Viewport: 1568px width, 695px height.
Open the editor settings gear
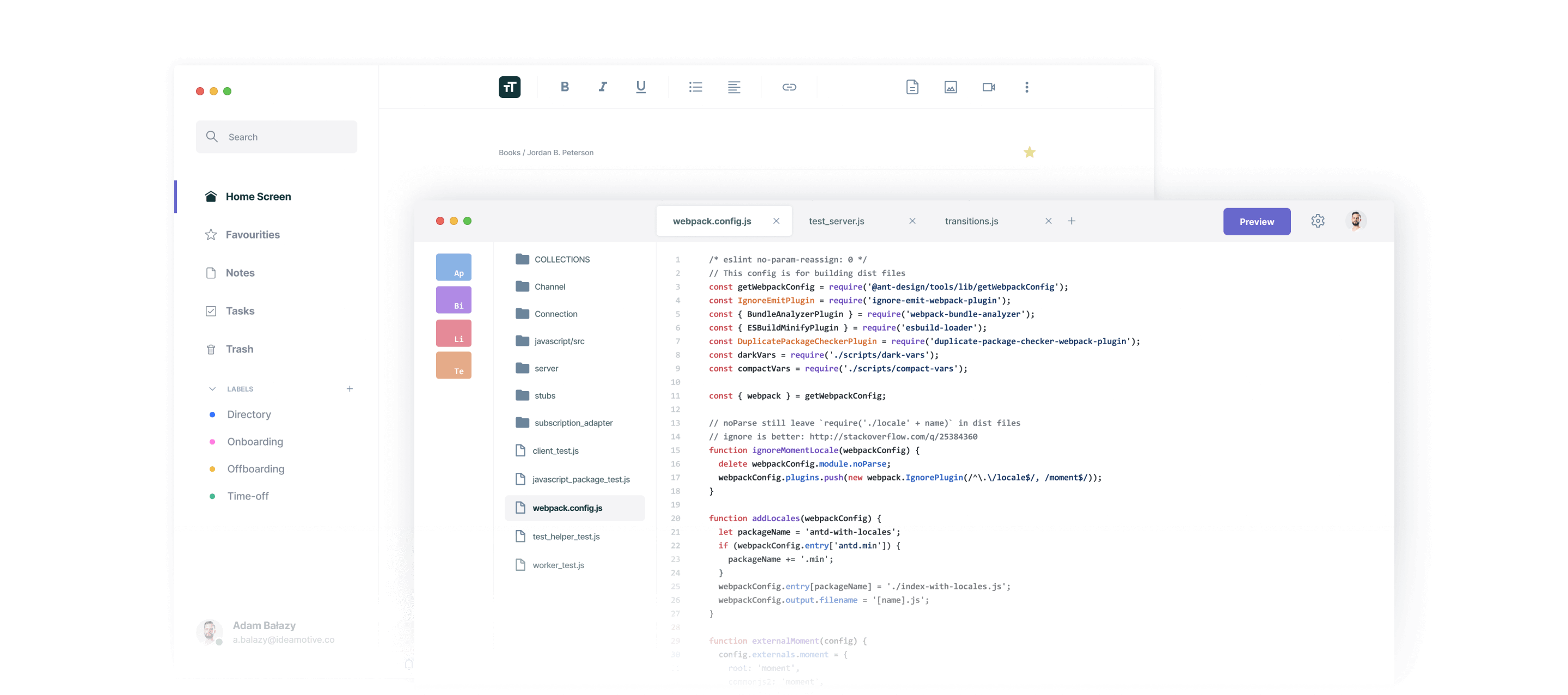pos(1317,221)
